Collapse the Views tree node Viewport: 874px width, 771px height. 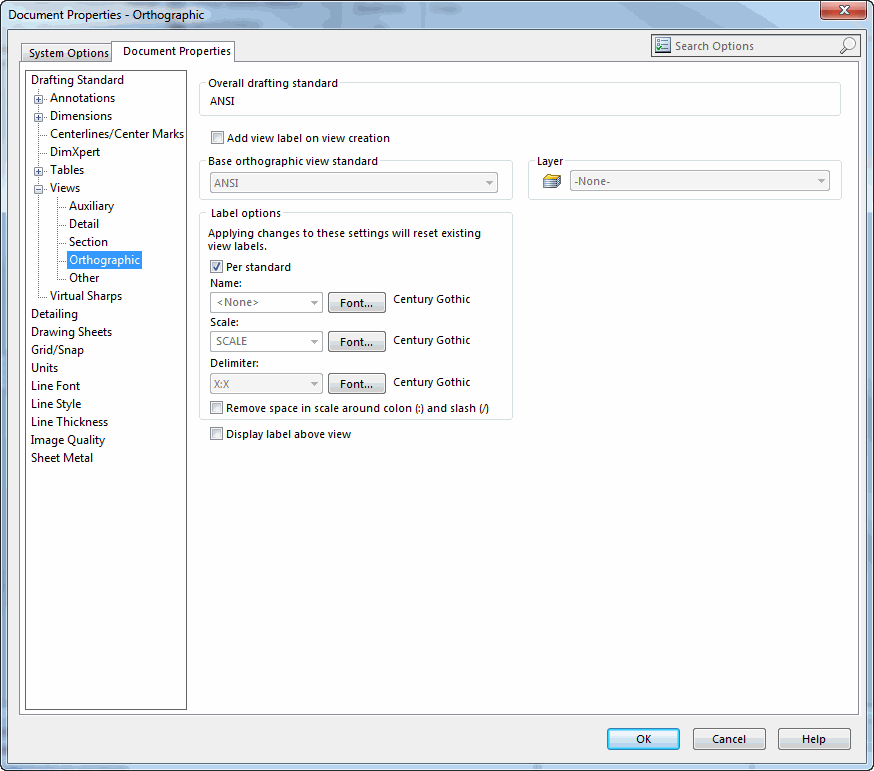pos(38,189)
